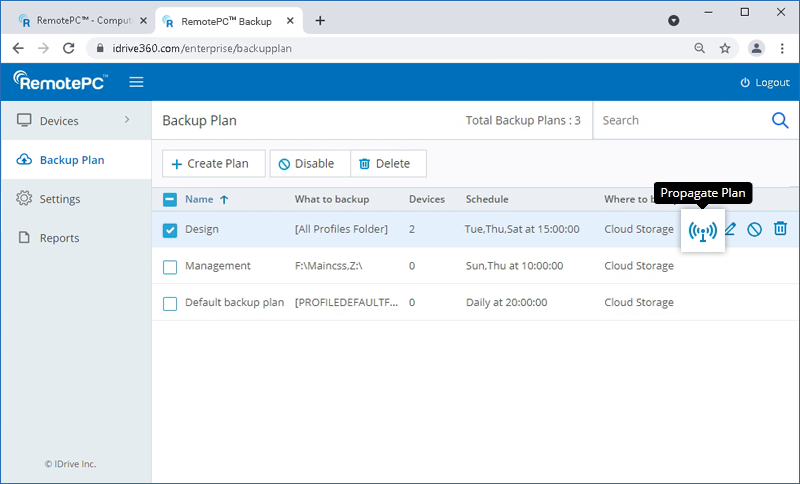Select the Management plan checkbox
Viewport: 800px width, 484px height.
tap(170, 266)
